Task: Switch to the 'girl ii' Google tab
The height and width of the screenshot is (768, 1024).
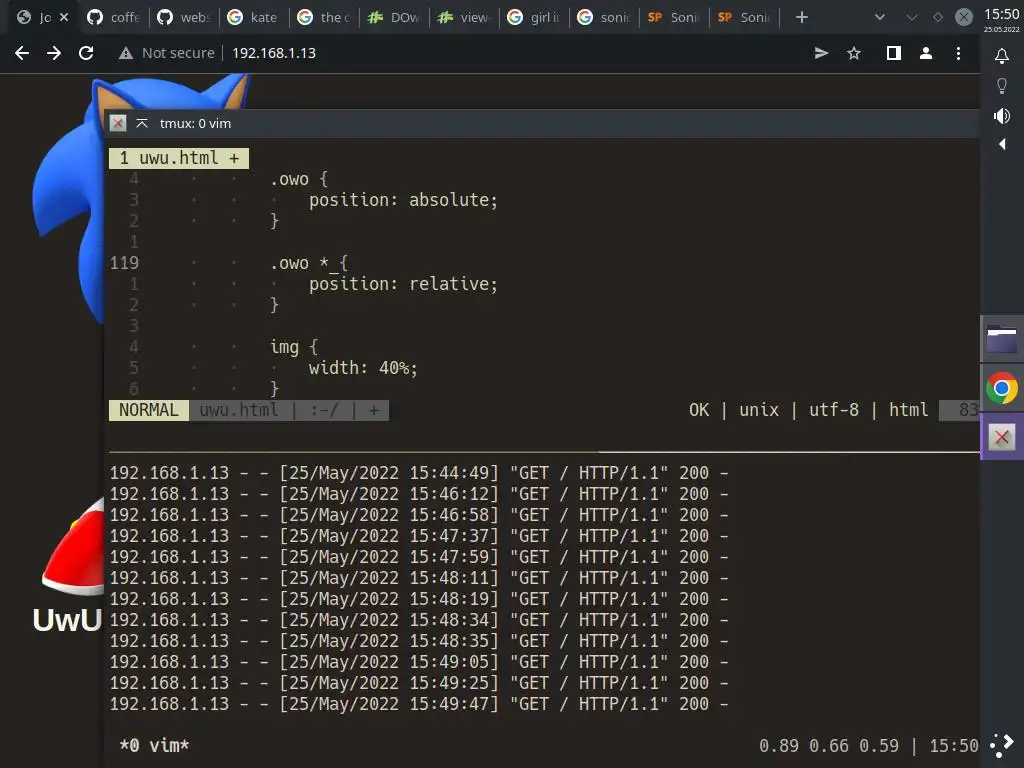Action: [534, 17]
